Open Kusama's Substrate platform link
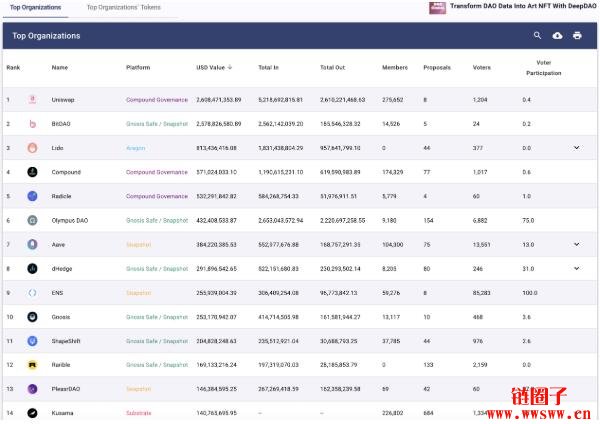Viewport: 600px width, 424px height. (x=139, y=413)
